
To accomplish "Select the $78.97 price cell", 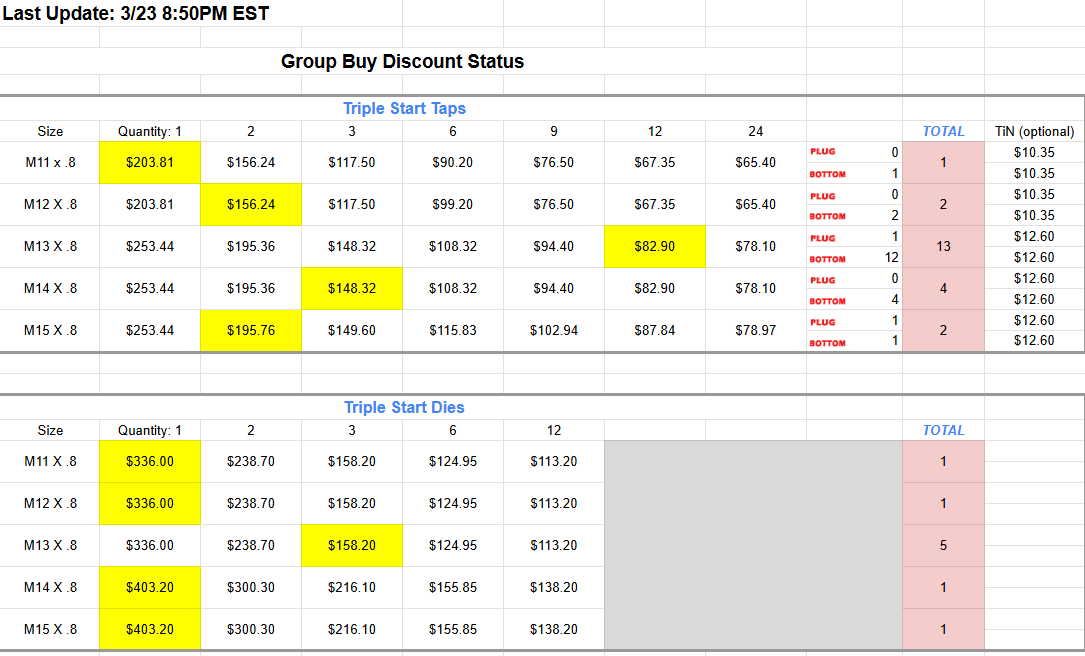I will [x=755, y=330].
